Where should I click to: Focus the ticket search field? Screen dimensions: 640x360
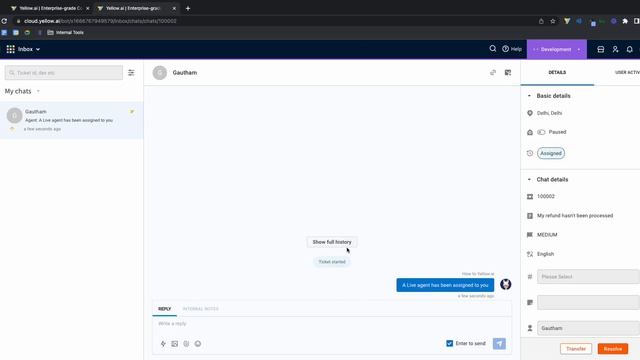pyautogui.click(x=64, y=73)
